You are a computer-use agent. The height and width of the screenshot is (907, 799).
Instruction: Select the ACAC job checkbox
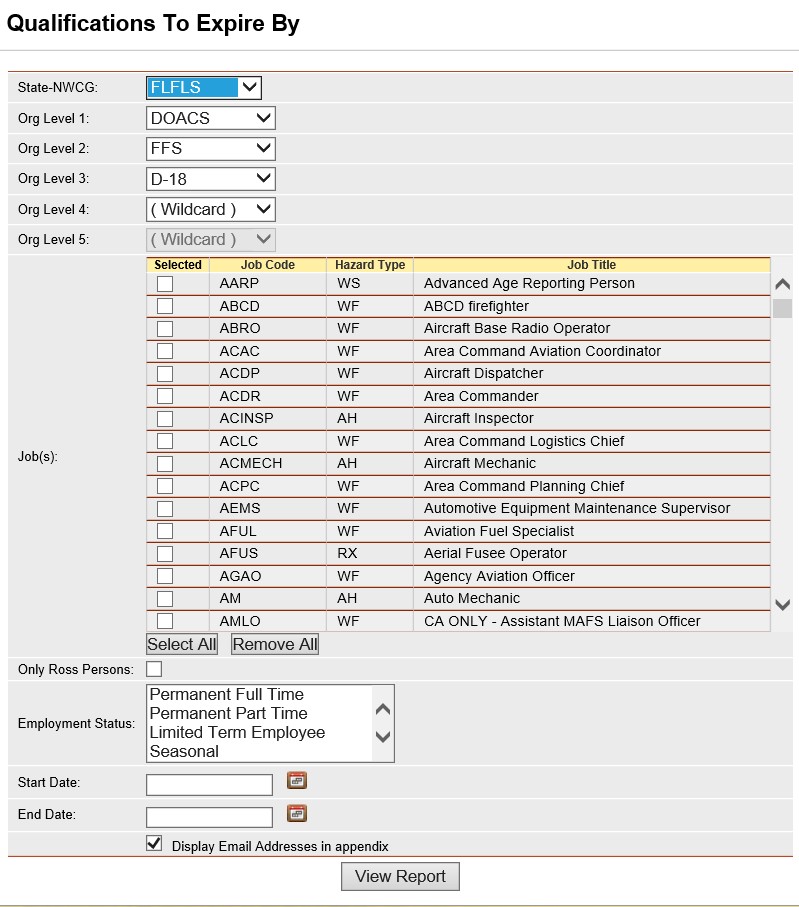165,351
